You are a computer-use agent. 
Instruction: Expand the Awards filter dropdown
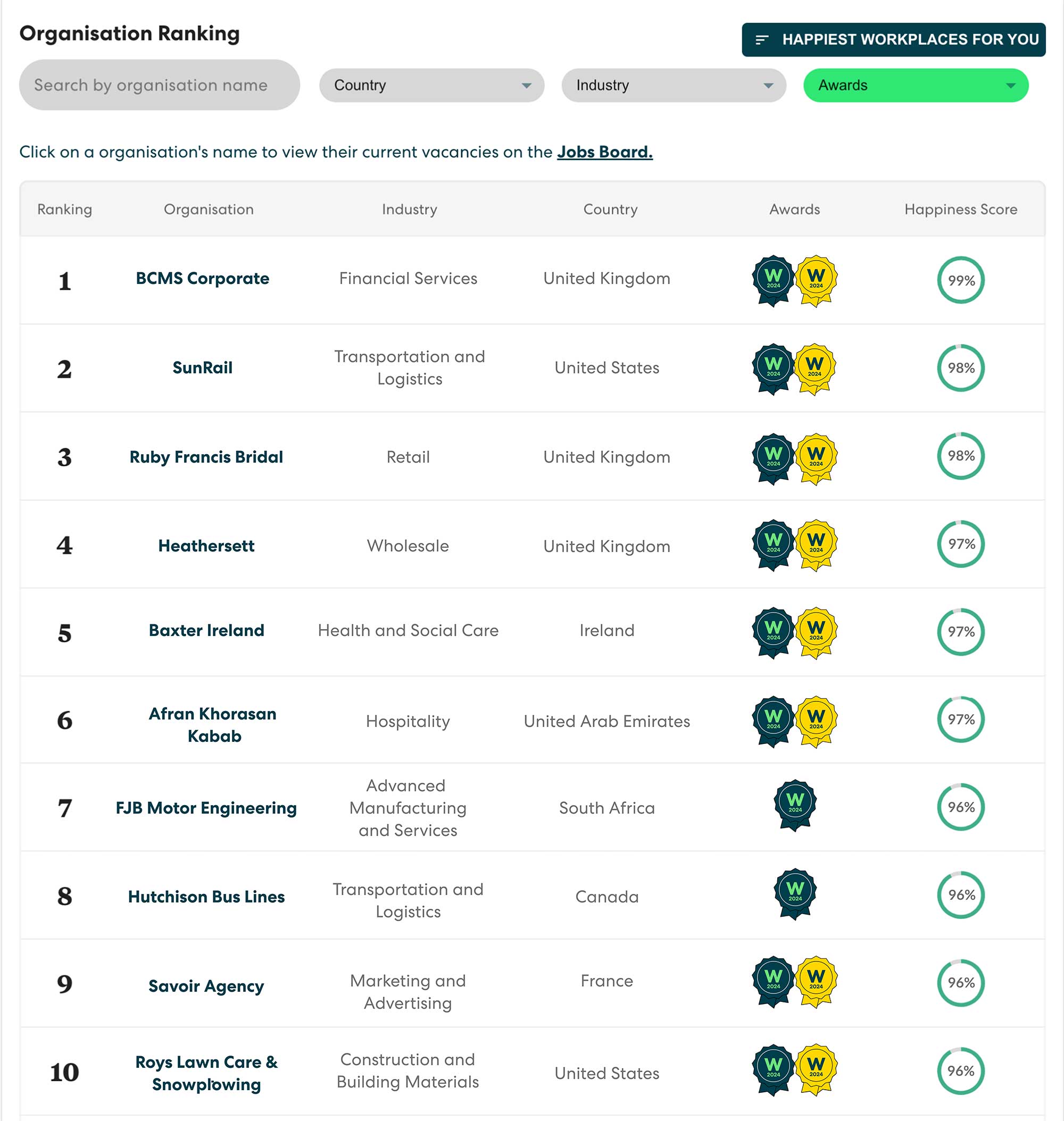click(916, 85)
